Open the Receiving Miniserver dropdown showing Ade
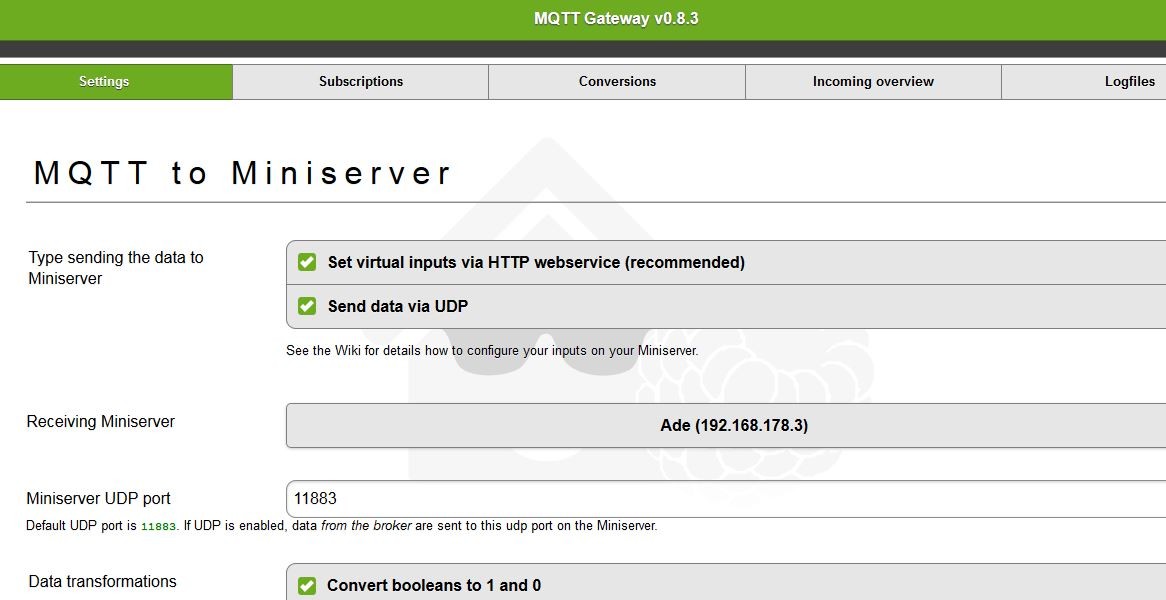The width and height of the screenshot is (1166, 600). click(726, 425)
